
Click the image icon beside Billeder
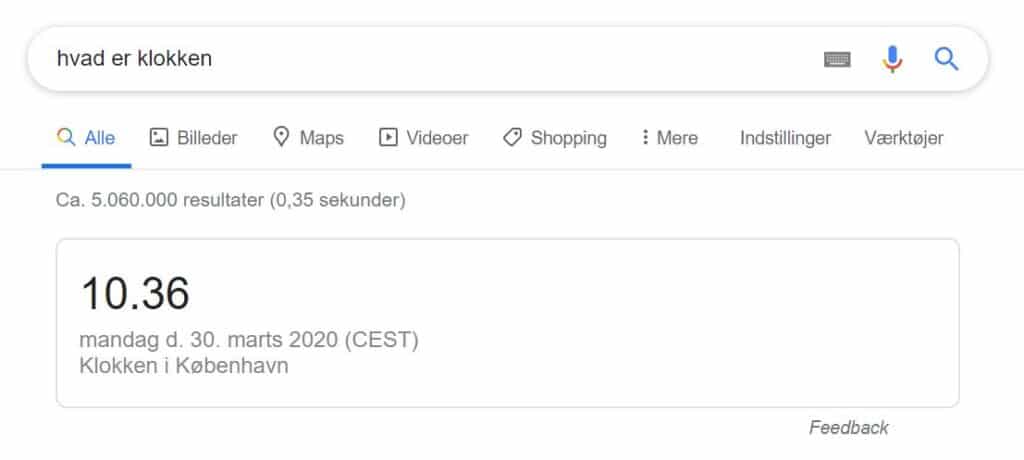[x=159, y=137]
